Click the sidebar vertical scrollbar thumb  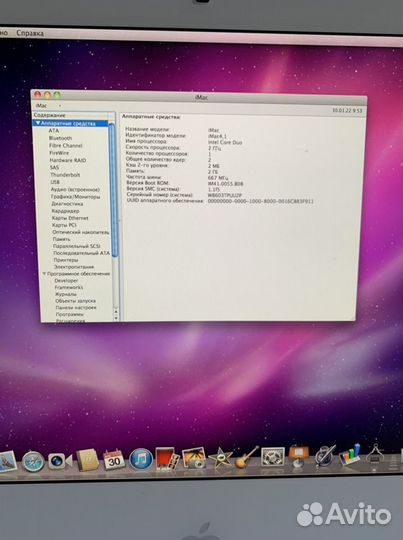pos(112,189)
